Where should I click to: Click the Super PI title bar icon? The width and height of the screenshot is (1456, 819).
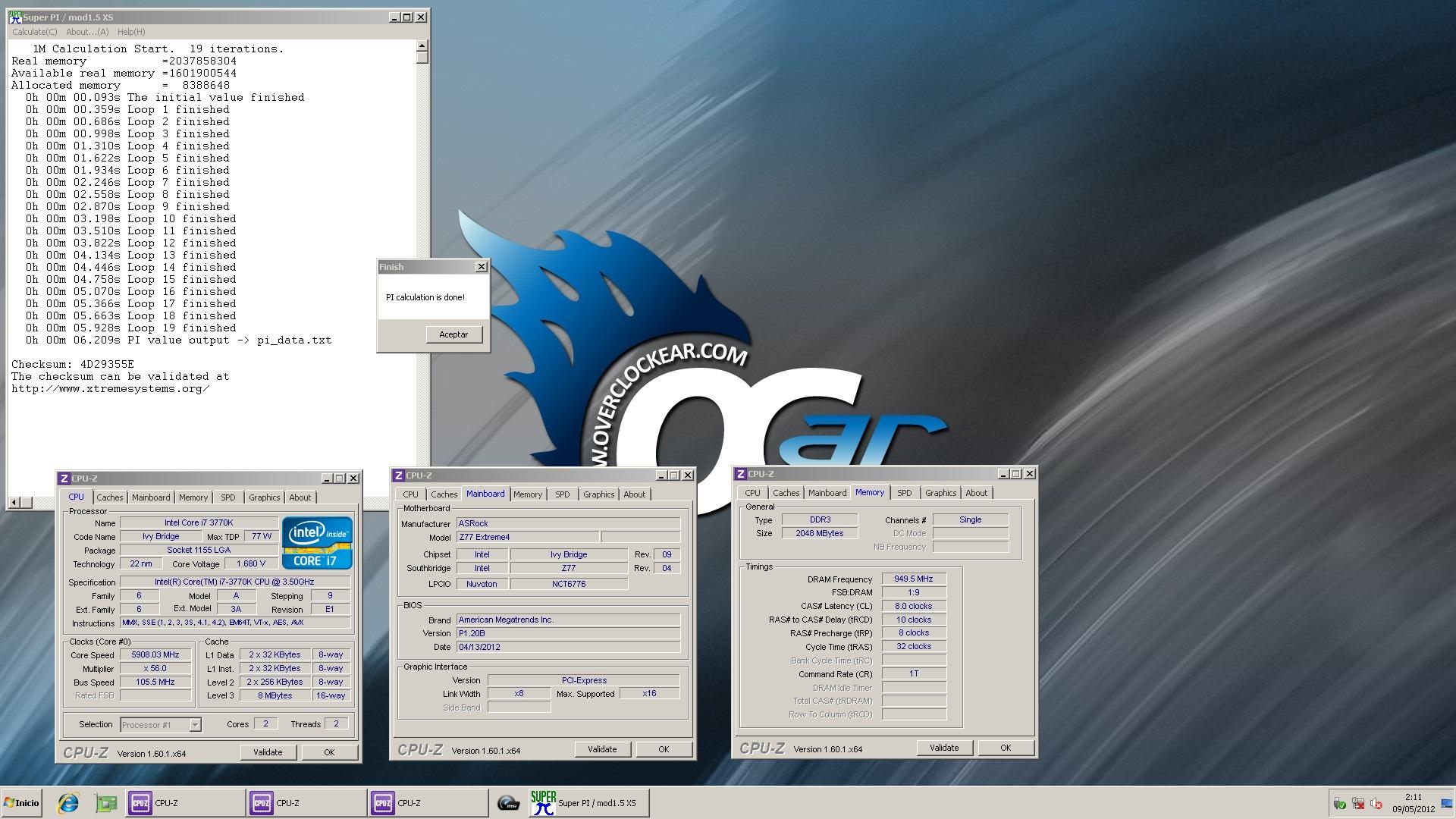pyautogui.click(x=16, y=17)
